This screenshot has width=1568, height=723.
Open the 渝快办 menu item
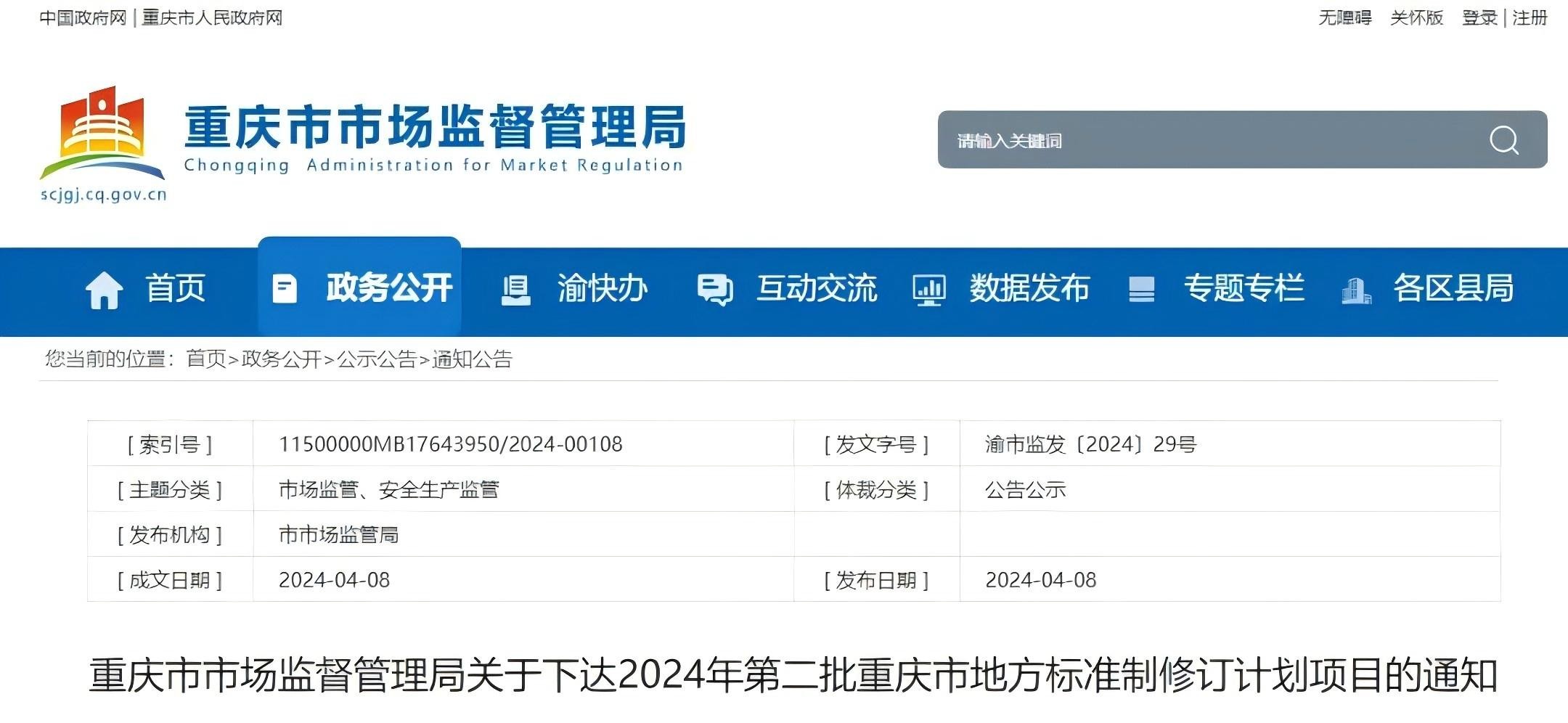point(602,289)
